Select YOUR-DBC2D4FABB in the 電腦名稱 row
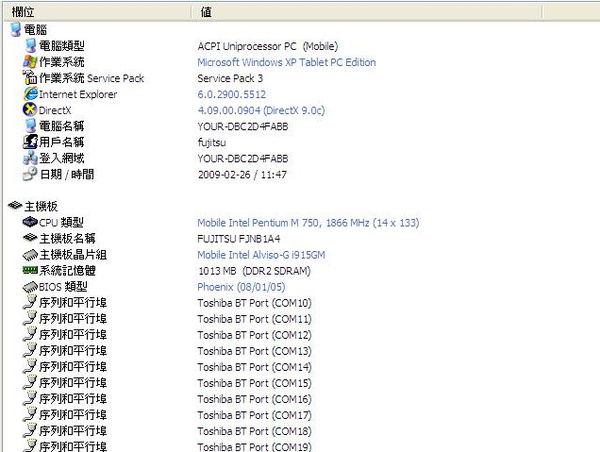Viewport: 600px width, 452px height. [243, 127]
